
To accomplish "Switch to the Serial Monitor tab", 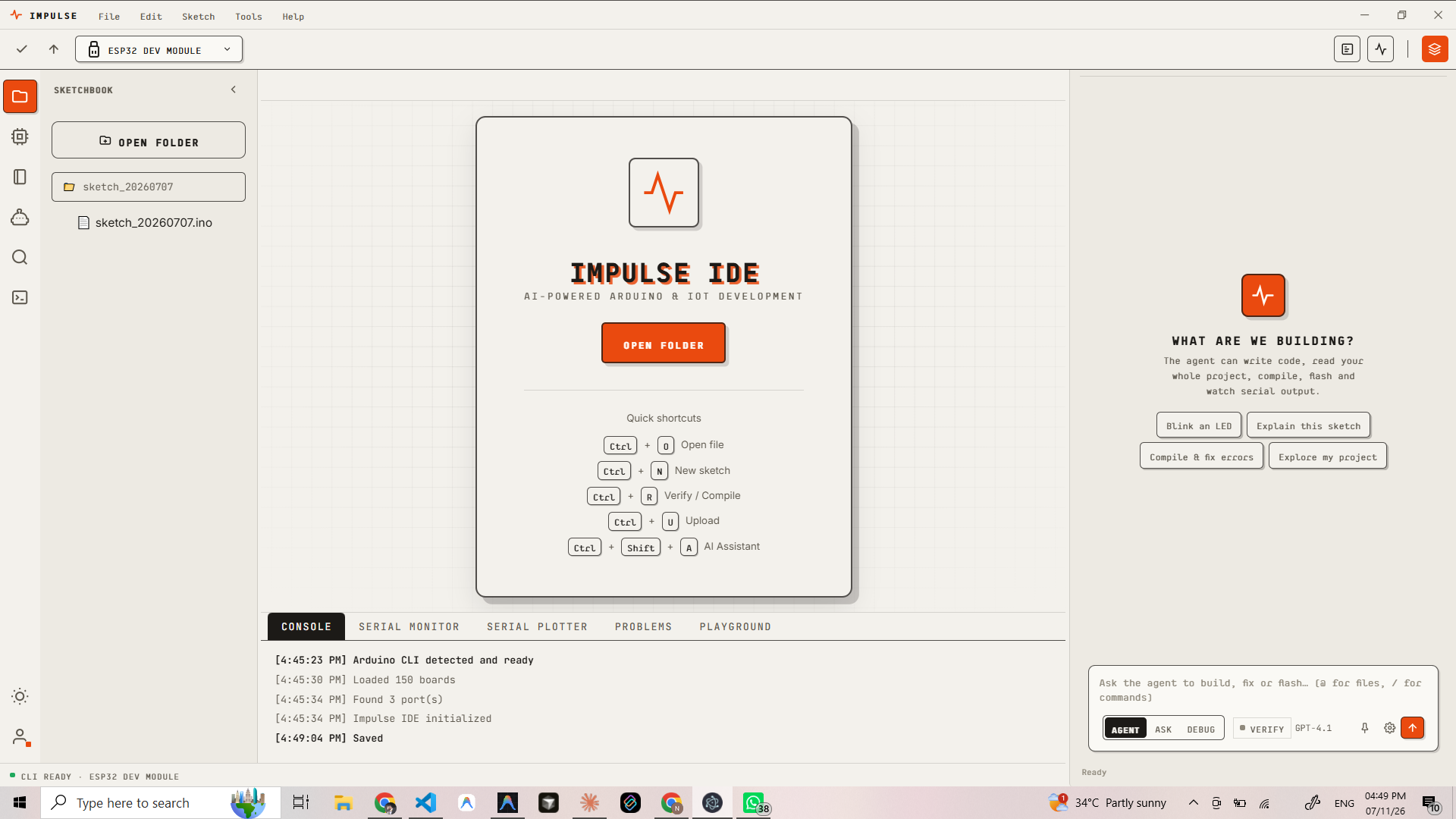I will 409,626.
